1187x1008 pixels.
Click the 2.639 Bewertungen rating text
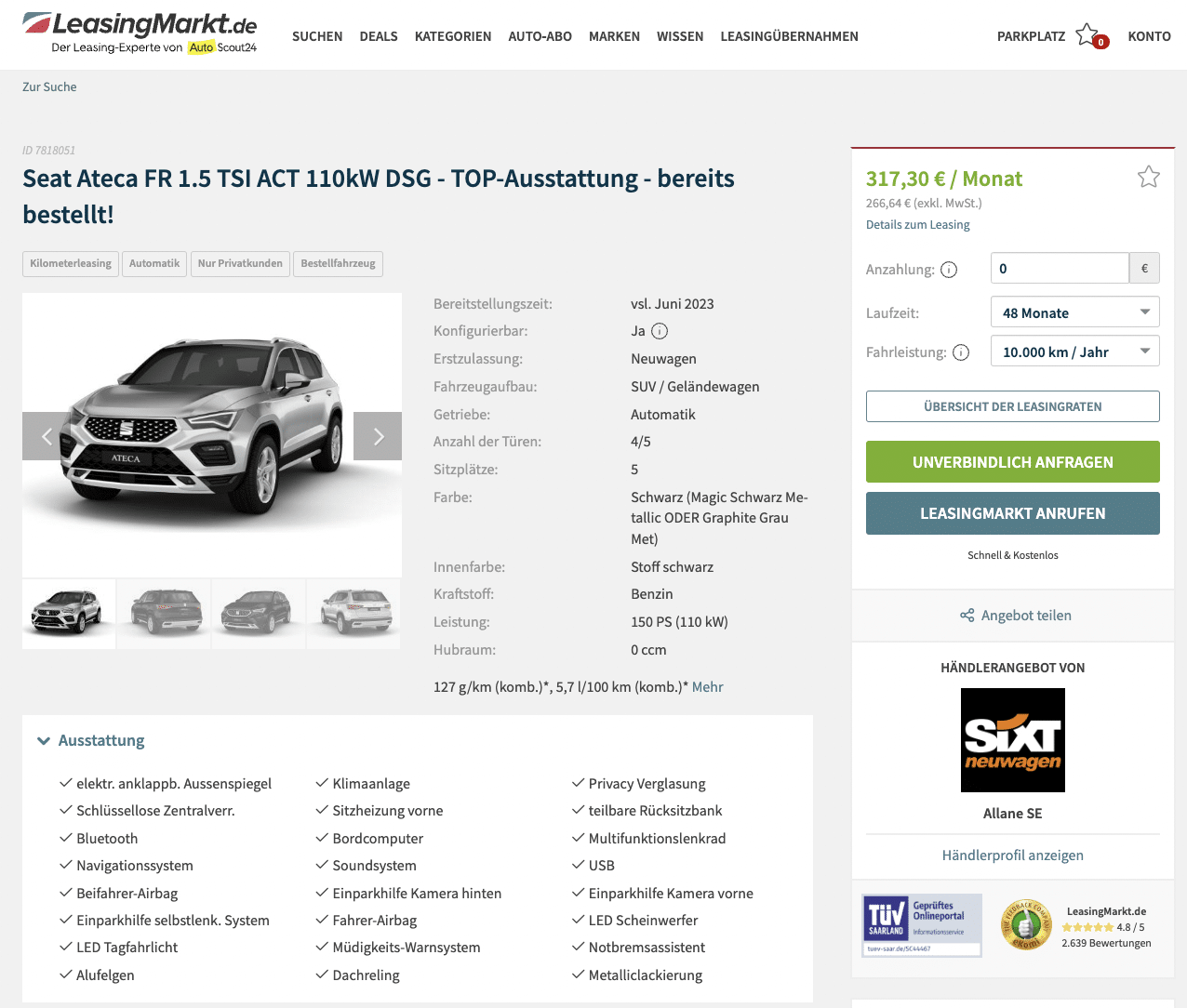click(x=1106, y=943)
